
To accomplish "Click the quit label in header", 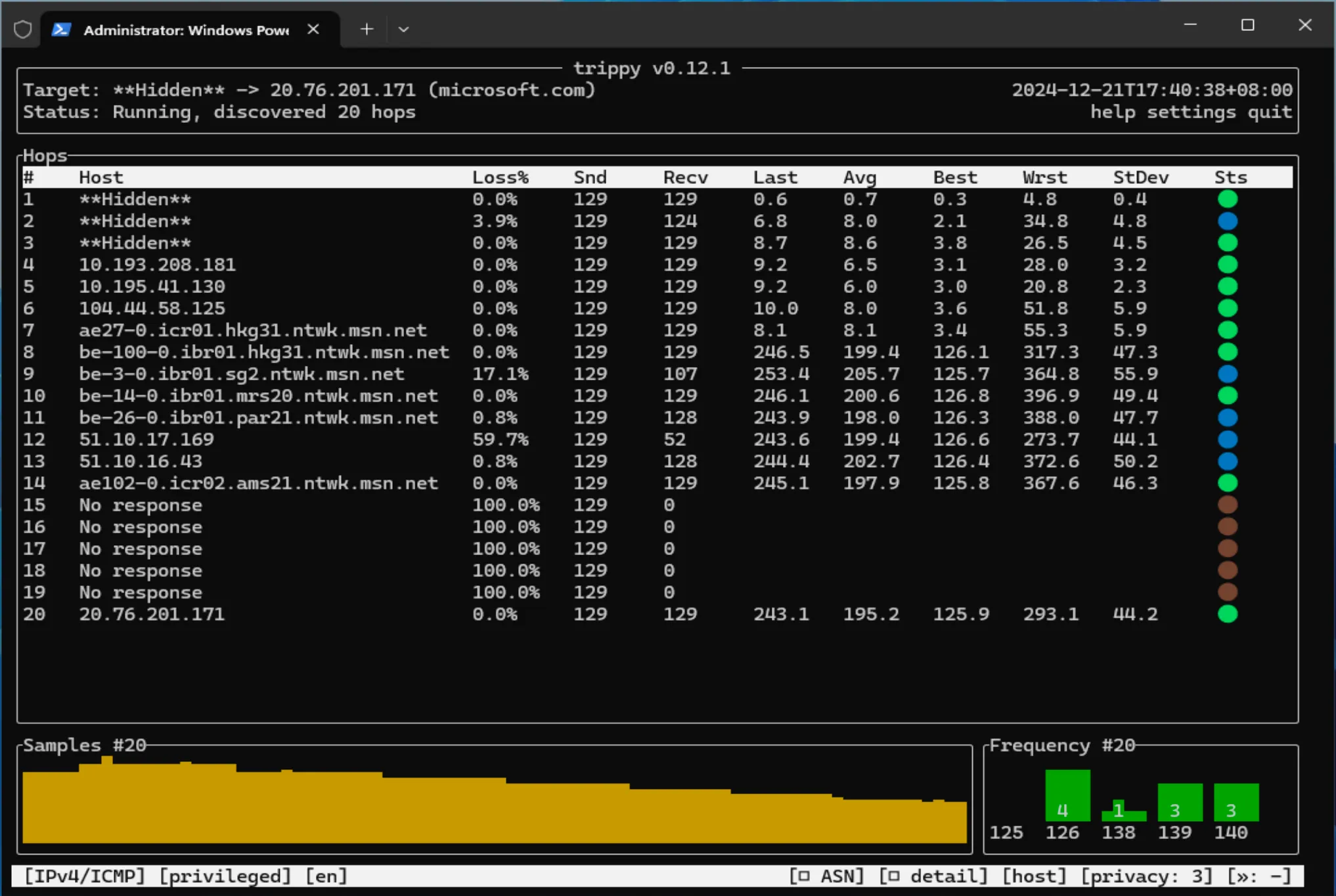I will click(x=1270, y=112).
